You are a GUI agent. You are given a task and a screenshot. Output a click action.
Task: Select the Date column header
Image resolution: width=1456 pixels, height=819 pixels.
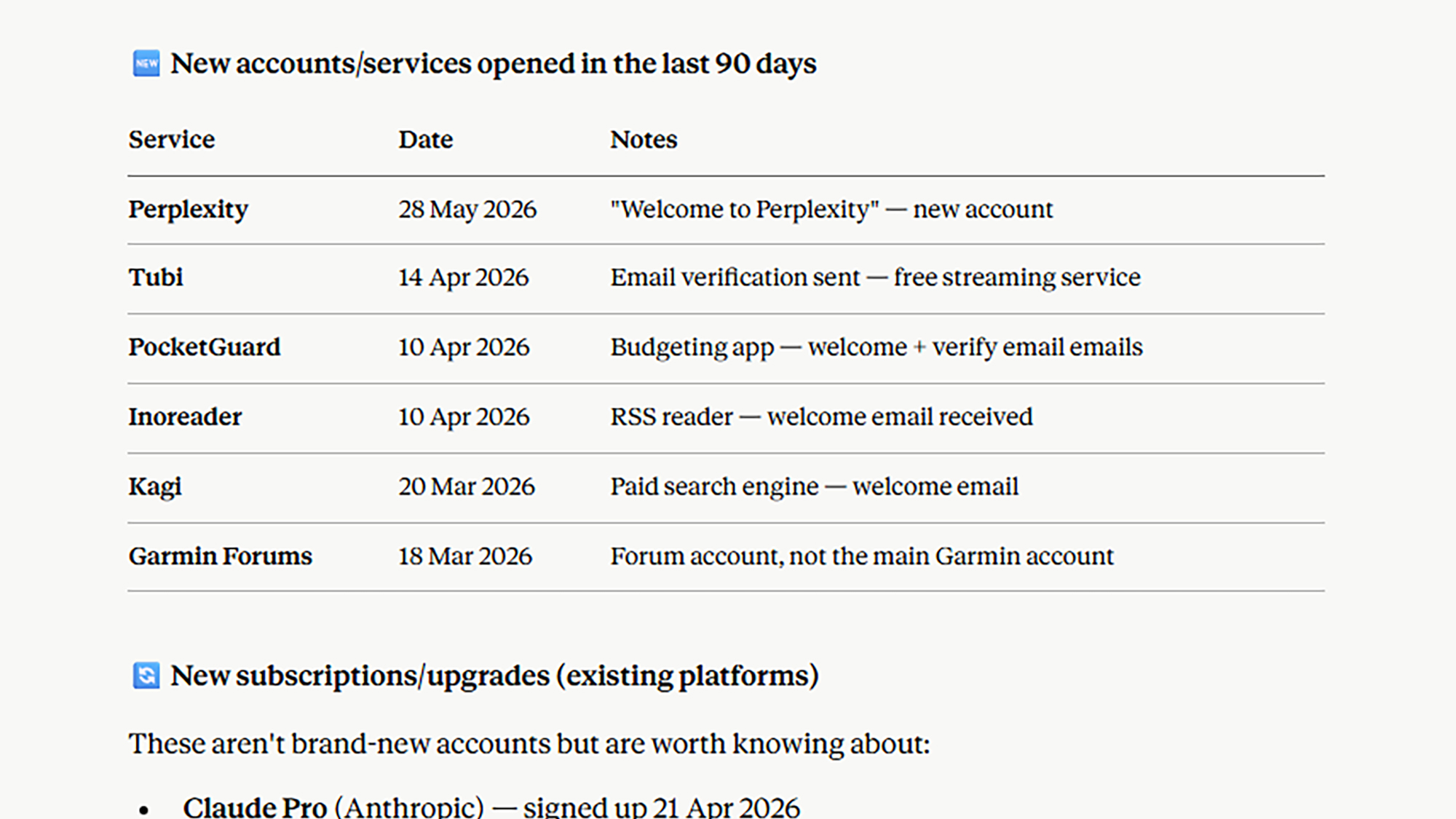tap(426, 139)
